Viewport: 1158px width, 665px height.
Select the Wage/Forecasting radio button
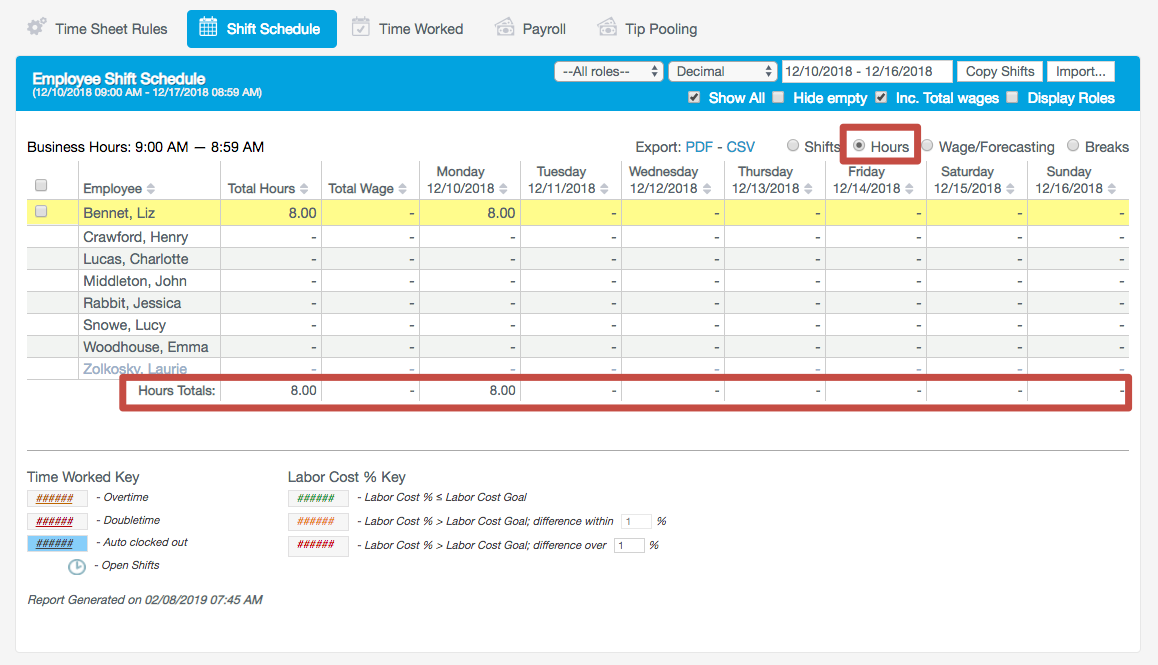point(927,146)
